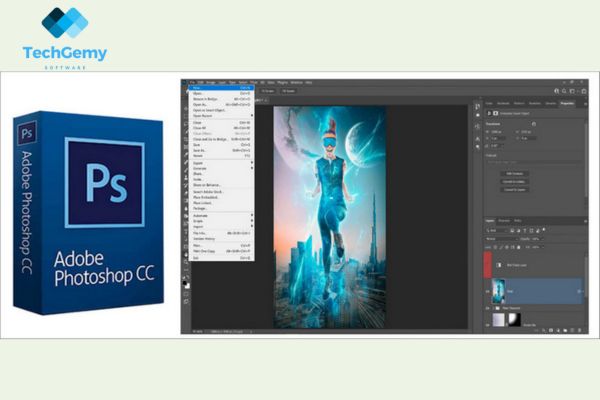Toggle visibility of the bottom masked gradient layer
The width and height of the screenshot is (600, 400).
(x=488, y=325)
